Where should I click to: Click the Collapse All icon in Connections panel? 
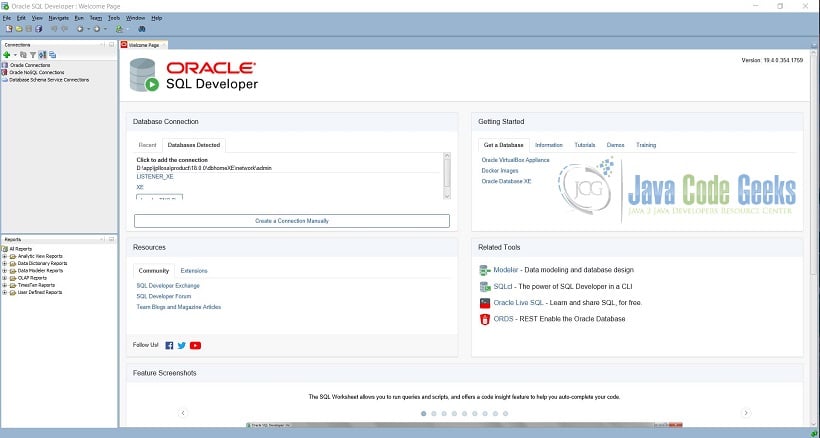52,54
